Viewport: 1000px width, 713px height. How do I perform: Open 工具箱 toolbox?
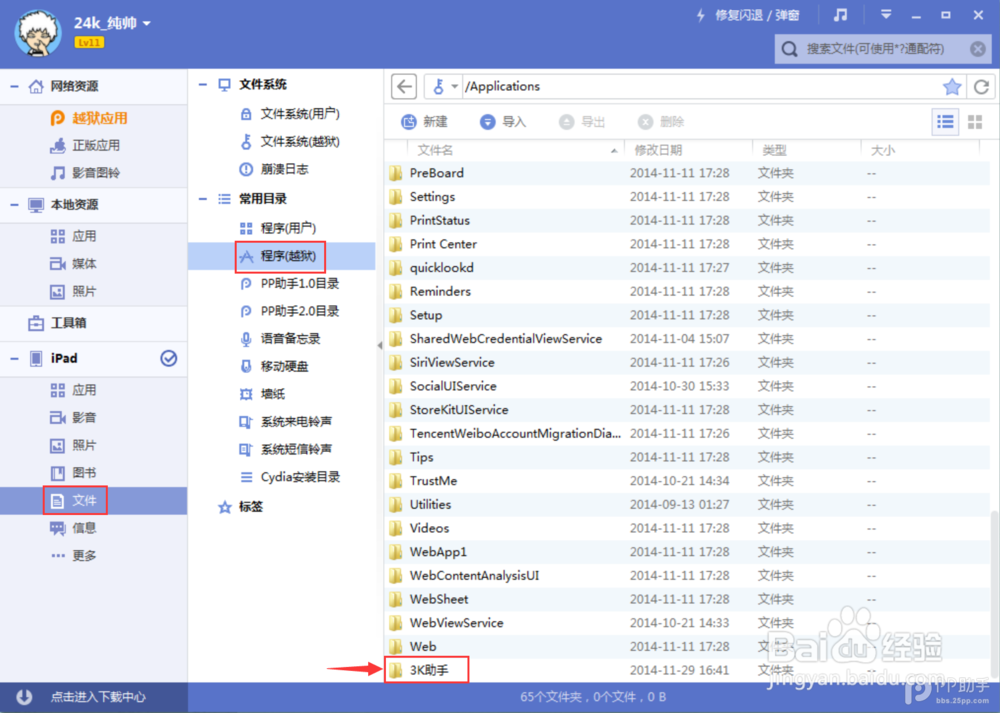[x=57, y=323]
